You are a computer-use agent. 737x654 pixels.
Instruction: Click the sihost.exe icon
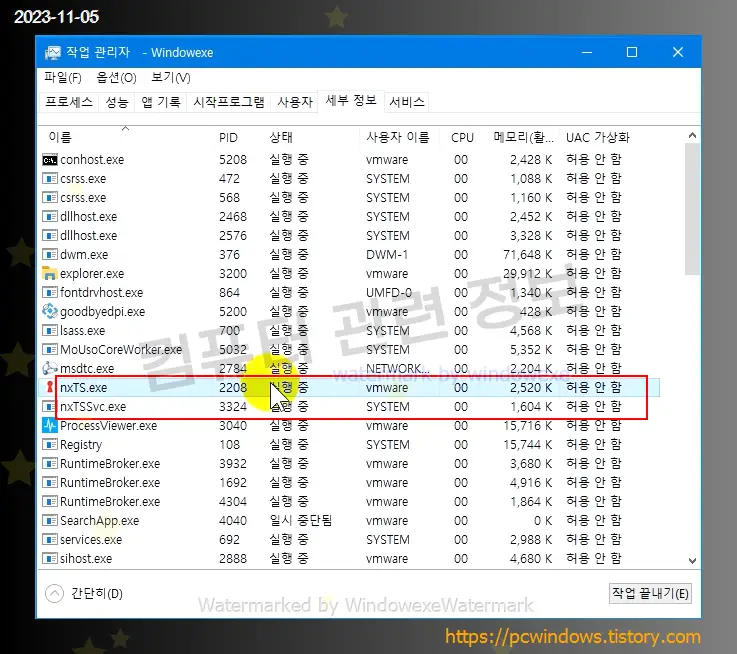pyautogui.click(x=50, y=559)
